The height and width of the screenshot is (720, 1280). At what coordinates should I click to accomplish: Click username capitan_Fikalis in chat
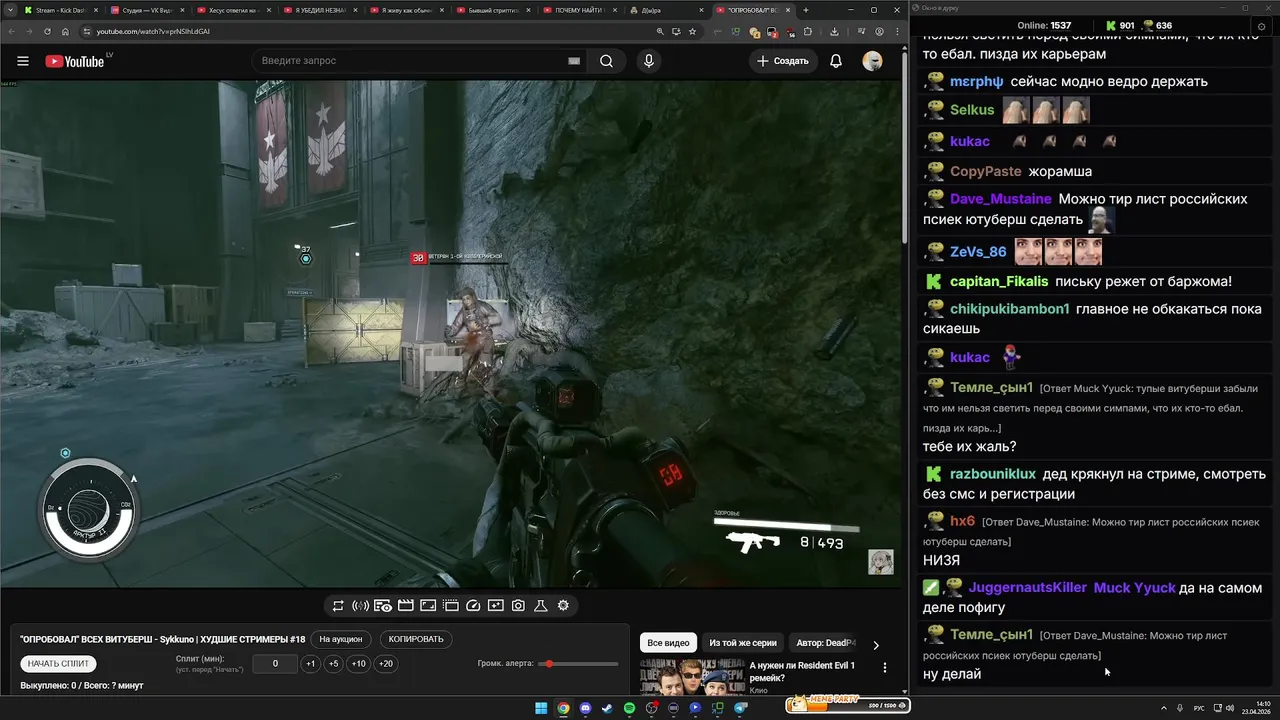[x=999, y=282]
